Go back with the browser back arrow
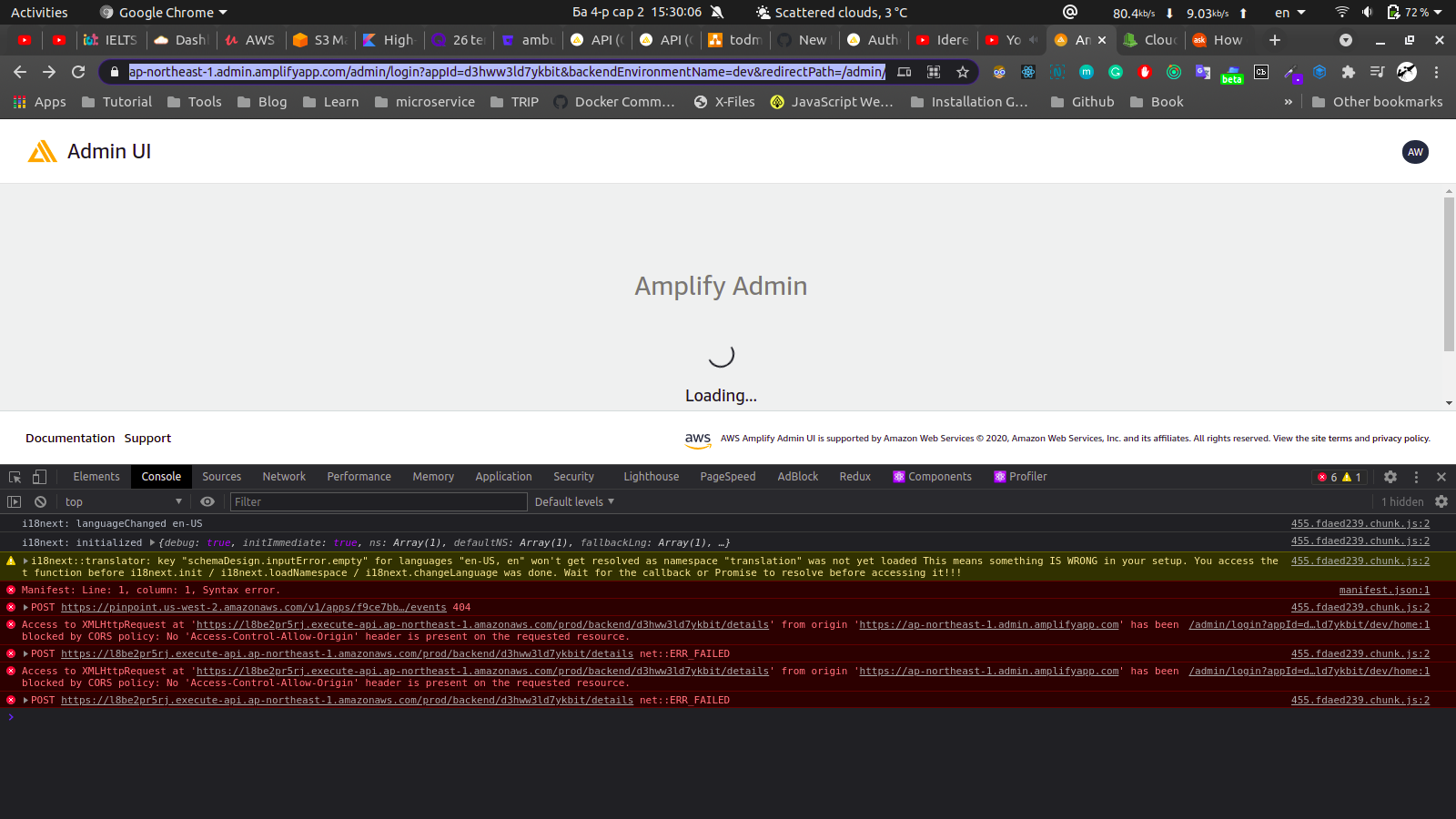This screenshot has width=1456, height=819. point(20,72)
